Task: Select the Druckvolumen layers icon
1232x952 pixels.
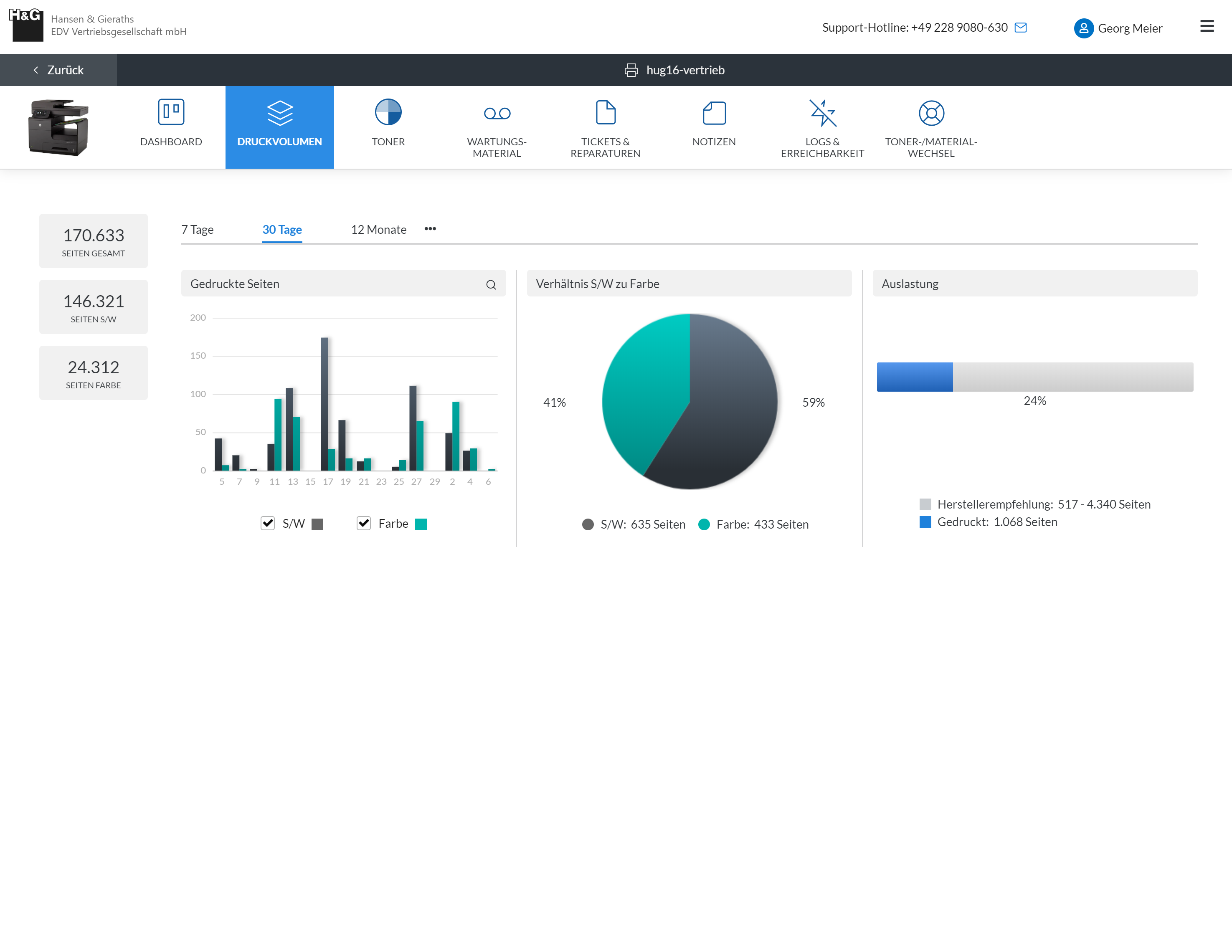Action: [280, 113]
